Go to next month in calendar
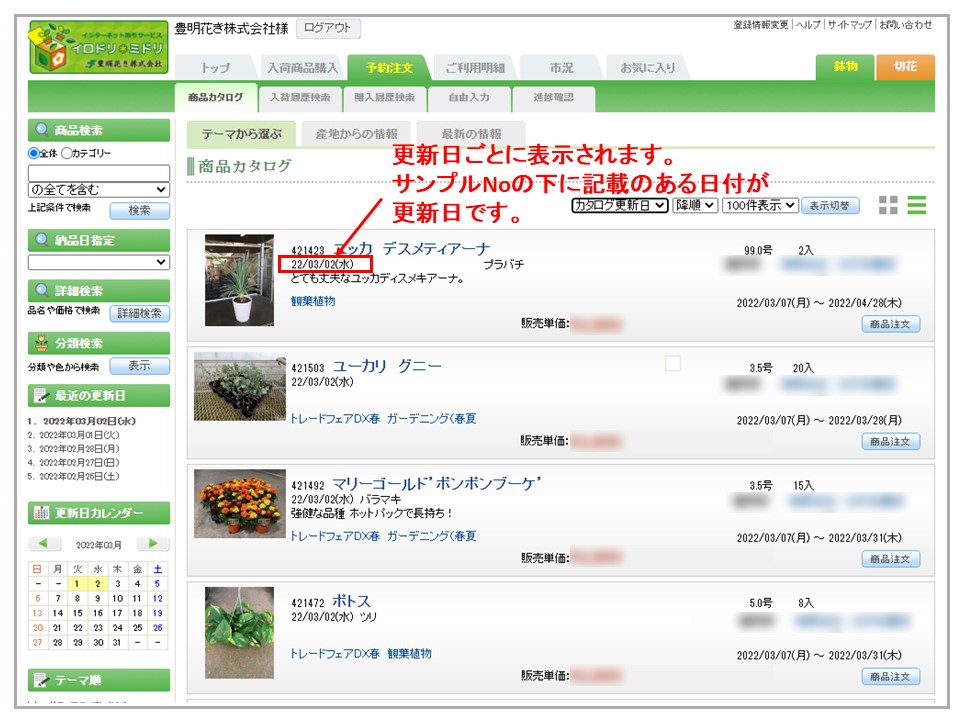The image size is (960, 720). [x=152, y=544]
